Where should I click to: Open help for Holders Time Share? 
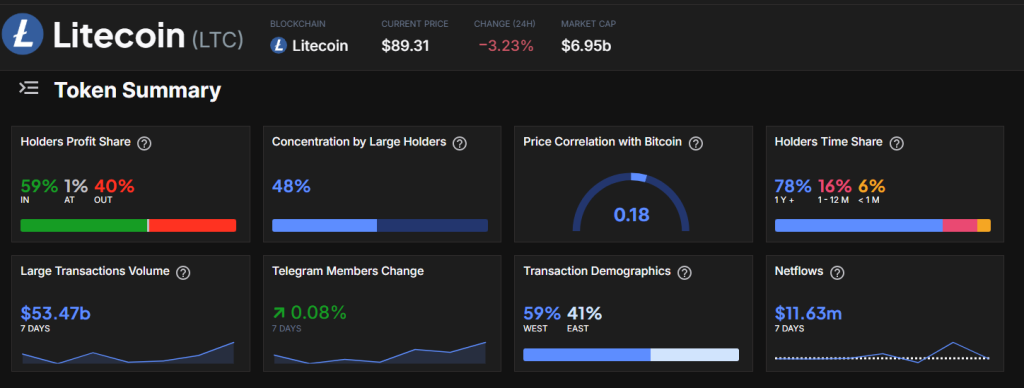(897, 143)
